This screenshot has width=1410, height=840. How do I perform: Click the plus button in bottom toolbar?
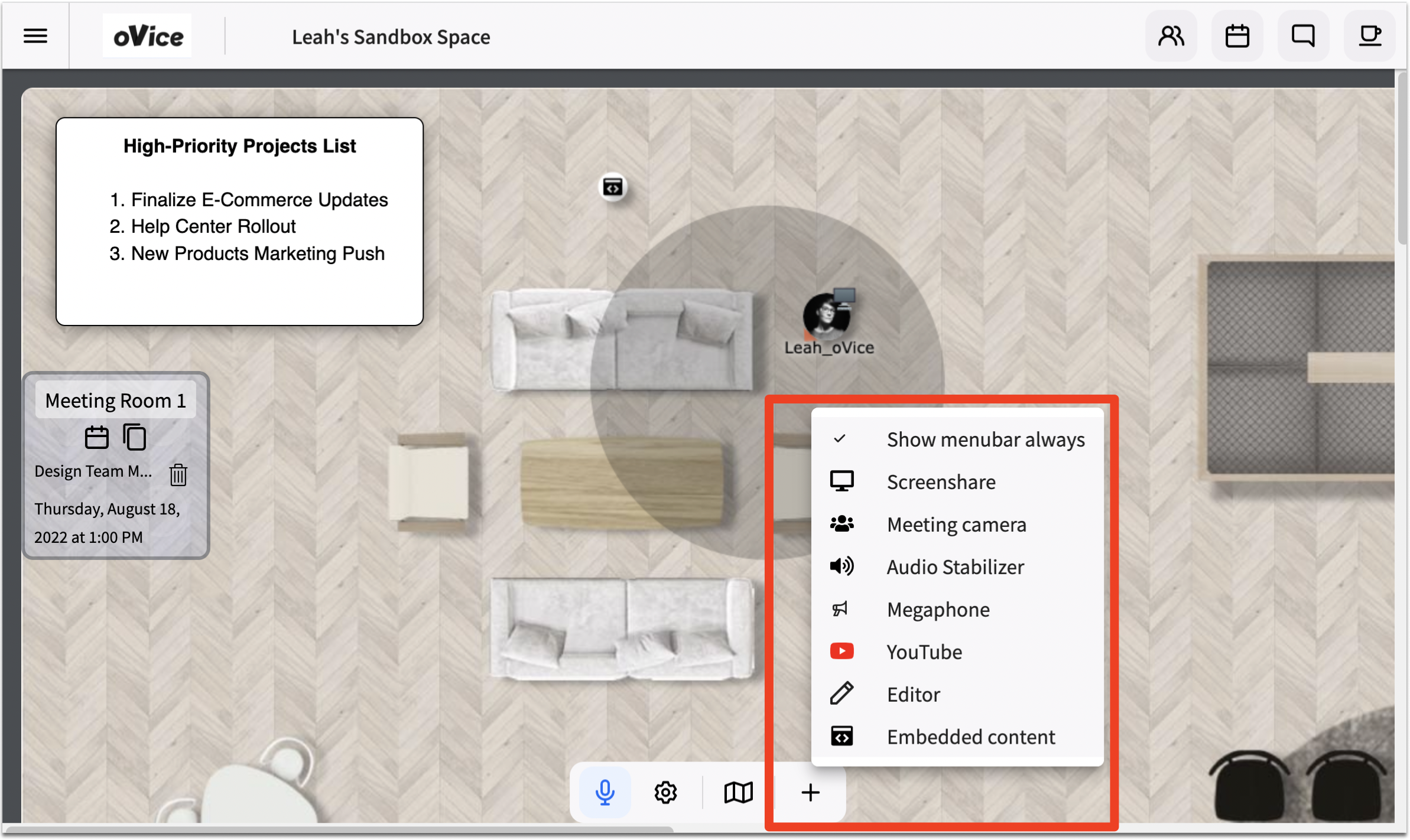[x=811, y=792]
